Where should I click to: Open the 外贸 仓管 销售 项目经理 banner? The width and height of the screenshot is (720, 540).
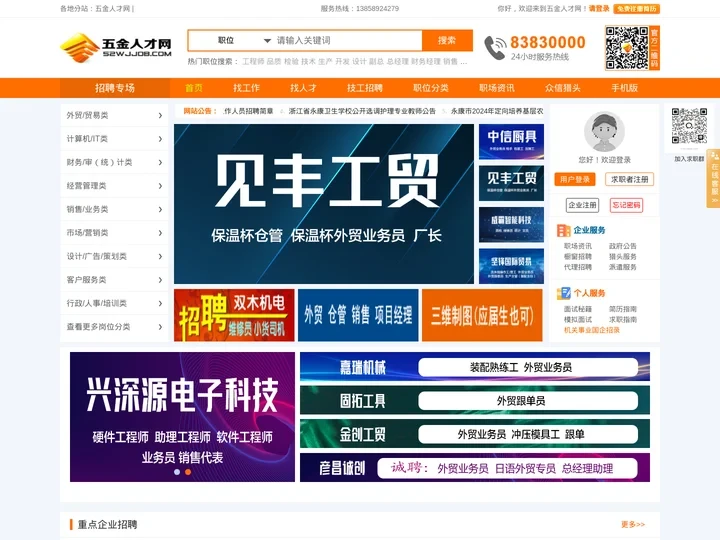pyautogui.click(x=358, y=315)
